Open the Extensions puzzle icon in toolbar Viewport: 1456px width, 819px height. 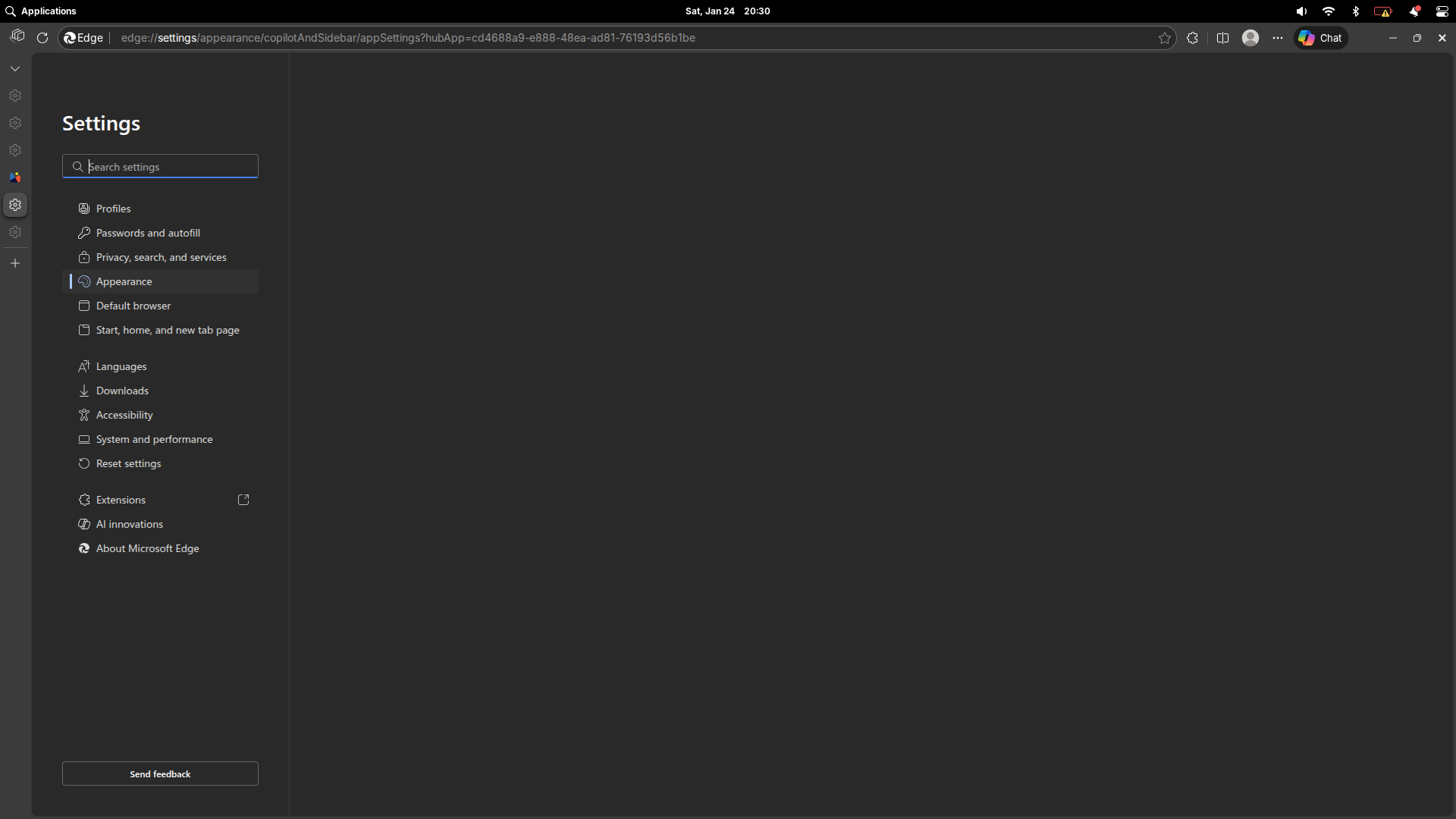pos(1192,38)
